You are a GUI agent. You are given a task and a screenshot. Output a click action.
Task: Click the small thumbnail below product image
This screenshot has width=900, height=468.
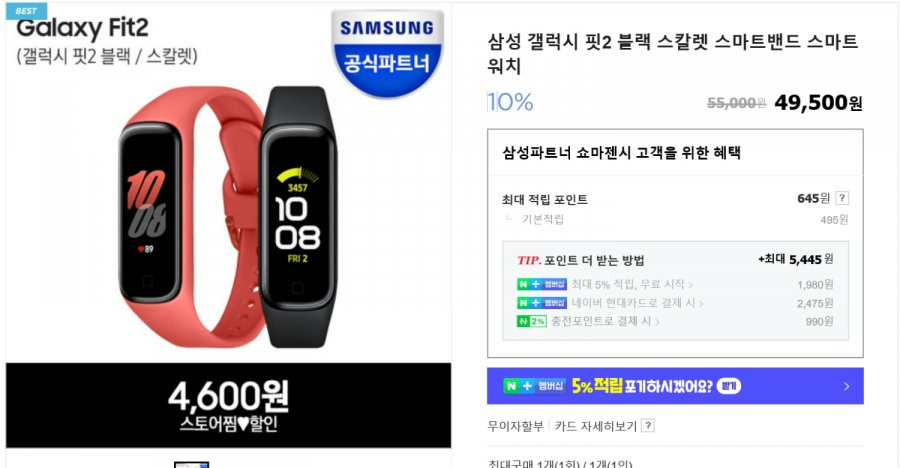191,464
